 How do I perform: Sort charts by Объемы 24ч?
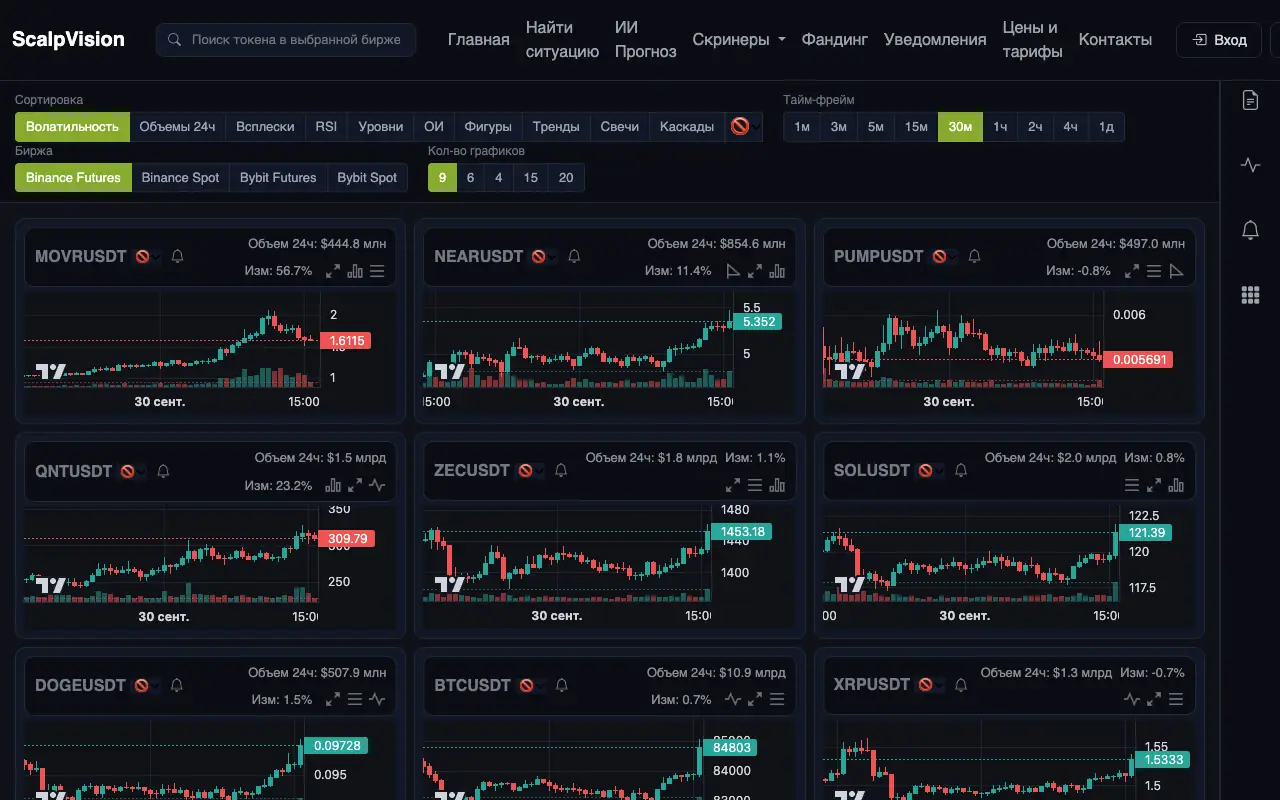[x=177, y=127]
